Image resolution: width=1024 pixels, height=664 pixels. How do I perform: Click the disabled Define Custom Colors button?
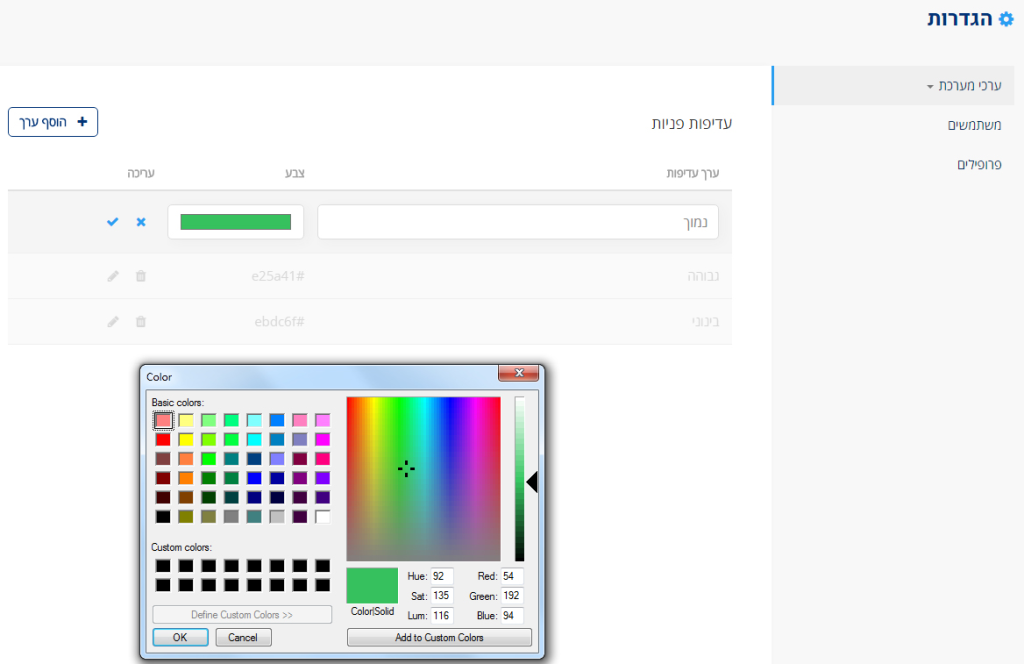pyautogui.click(x=242, y=614)
